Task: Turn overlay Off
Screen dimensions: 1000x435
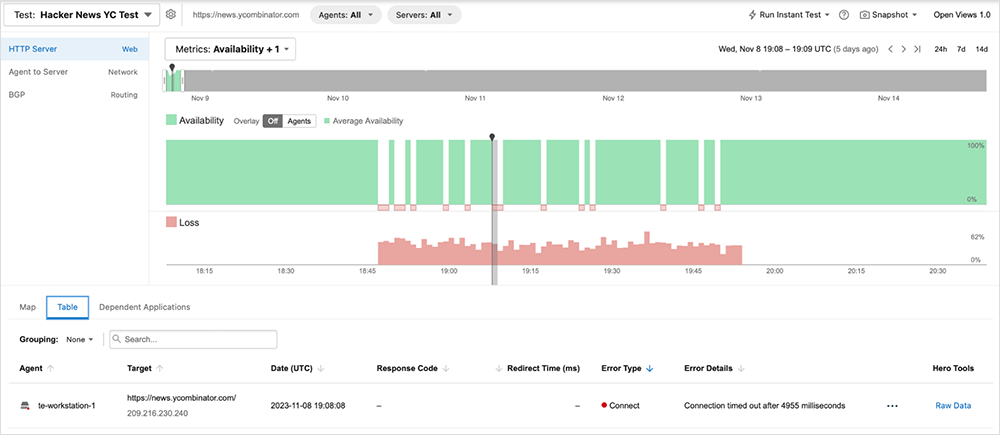Action: click(x=272, y=121)
